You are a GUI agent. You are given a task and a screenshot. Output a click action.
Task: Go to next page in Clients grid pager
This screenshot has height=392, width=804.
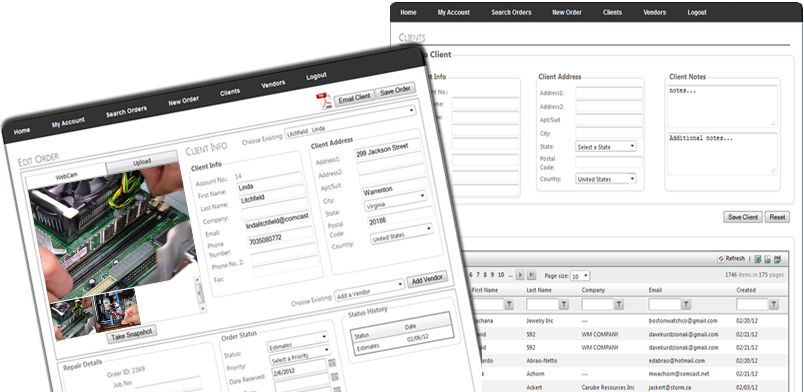coord(520,276)
